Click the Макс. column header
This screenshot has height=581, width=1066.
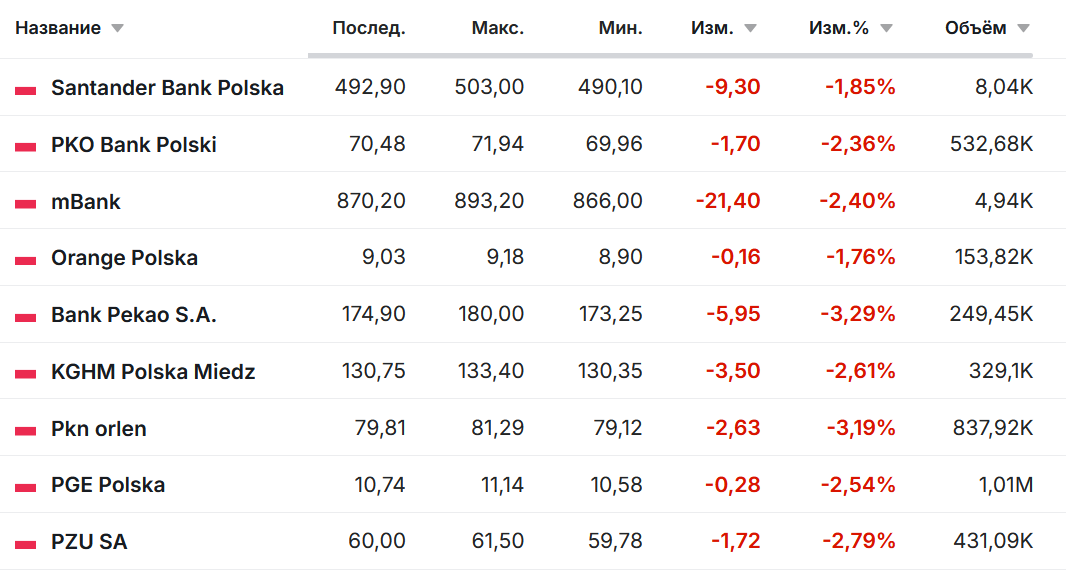[497, 28]
